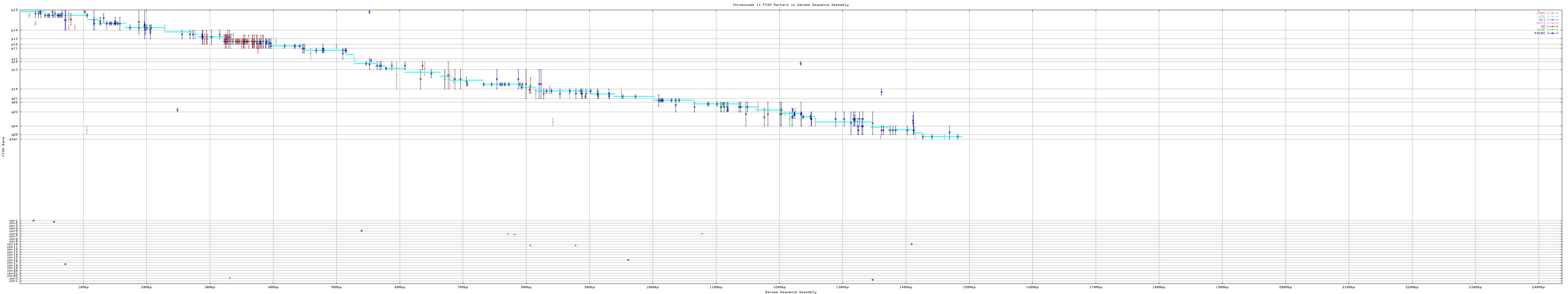Click the LANL legend line marker

[1553, 17]
